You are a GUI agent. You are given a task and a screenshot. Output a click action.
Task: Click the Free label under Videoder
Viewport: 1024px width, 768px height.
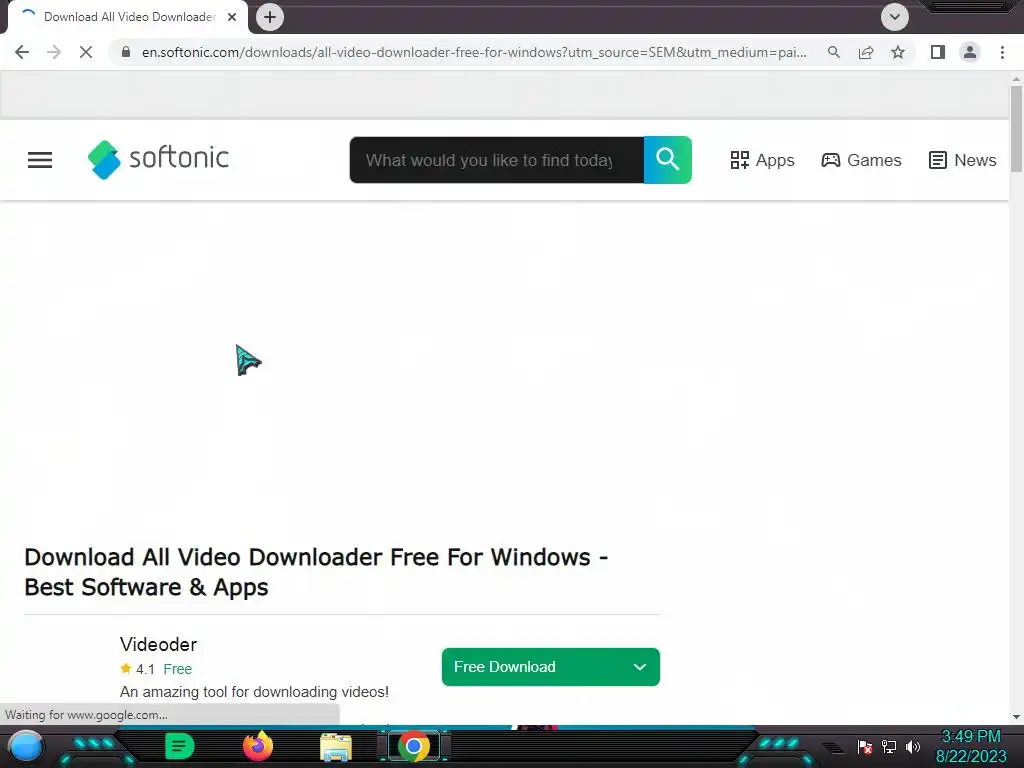(x=178, y=669)
